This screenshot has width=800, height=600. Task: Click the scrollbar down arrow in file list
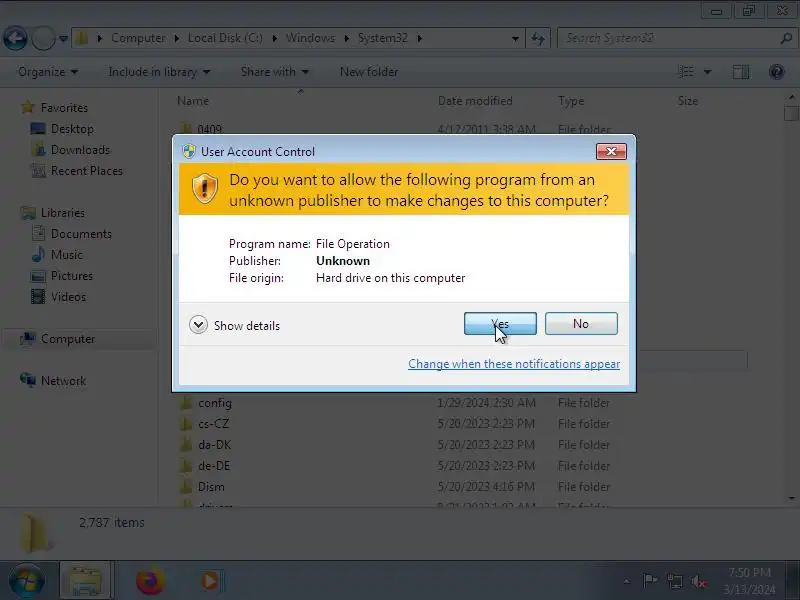791,498
